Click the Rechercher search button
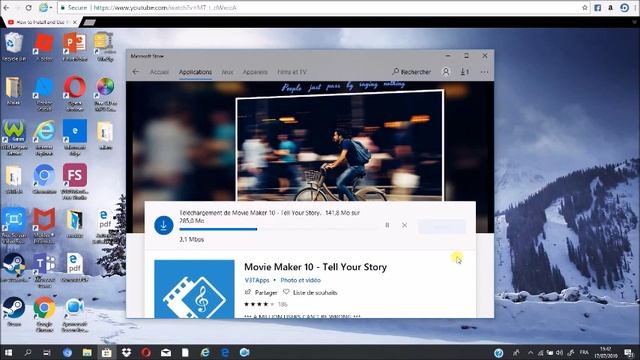Viewport: 640px width, 360px height. coord(411,72)
